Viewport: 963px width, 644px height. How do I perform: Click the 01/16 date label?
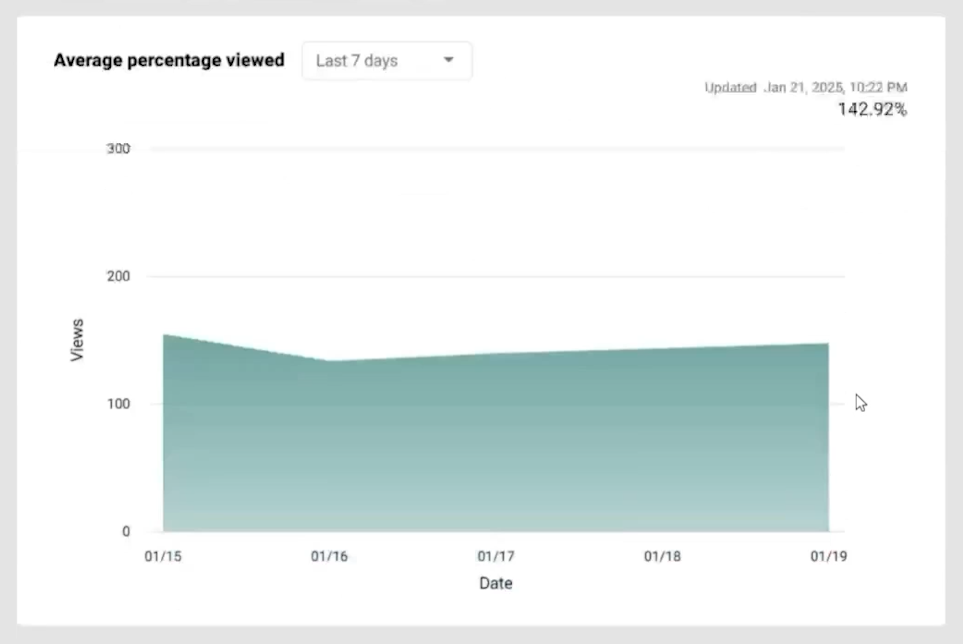tap(329, 556)
